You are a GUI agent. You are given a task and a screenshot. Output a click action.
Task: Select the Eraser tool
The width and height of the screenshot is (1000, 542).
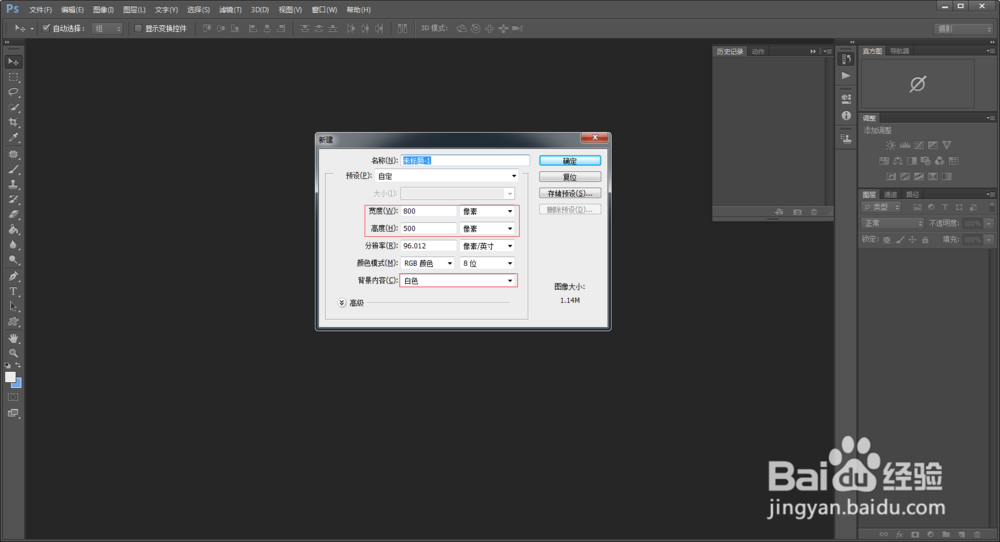[x=13, y=214]
